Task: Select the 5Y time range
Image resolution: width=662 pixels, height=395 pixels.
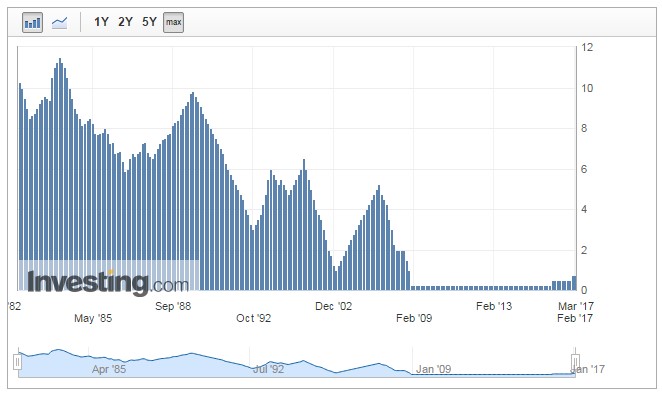Action: tap(149, 22)
